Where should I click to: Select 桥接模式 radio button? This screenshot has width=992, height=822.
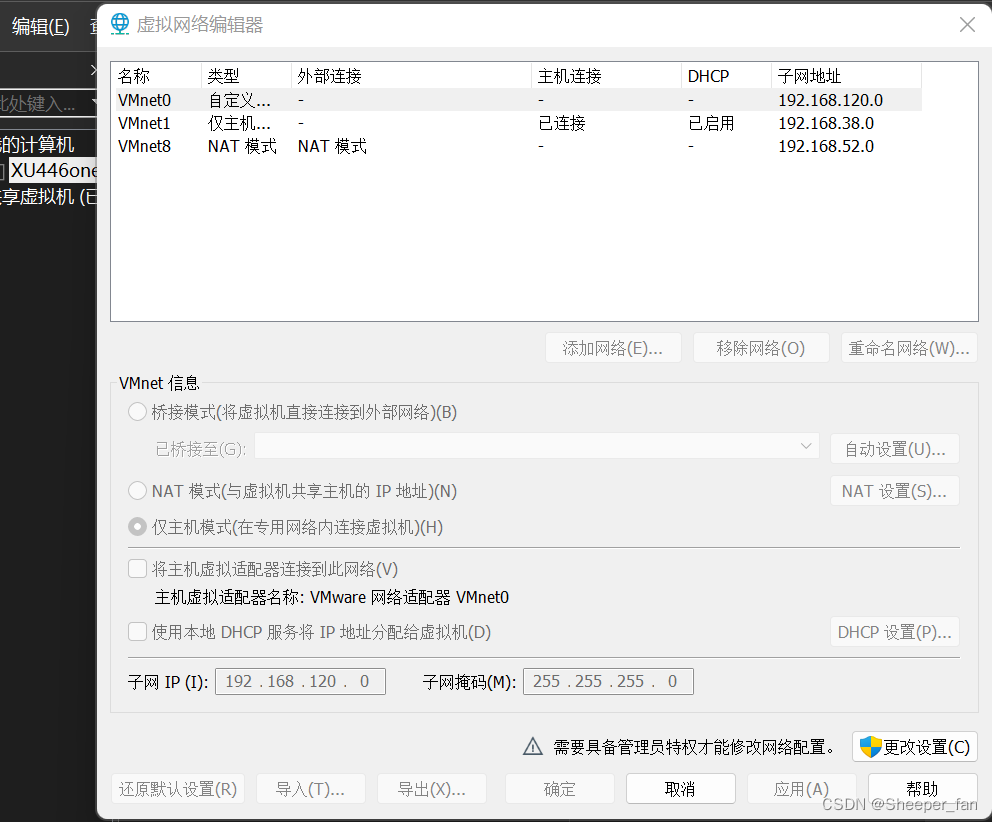click(x=137, y=412)
